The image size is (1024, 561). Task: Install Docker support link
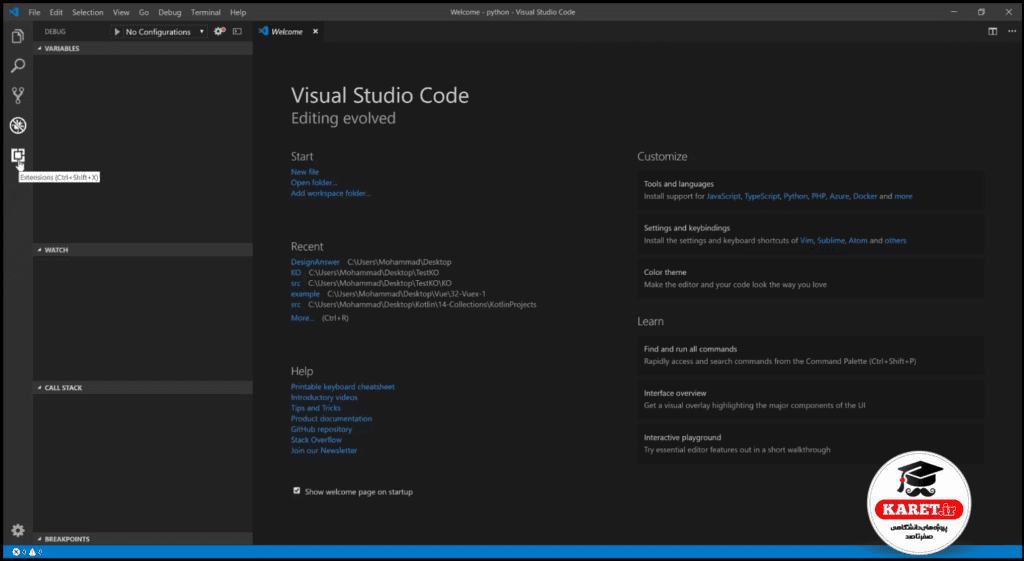(865, 196)
